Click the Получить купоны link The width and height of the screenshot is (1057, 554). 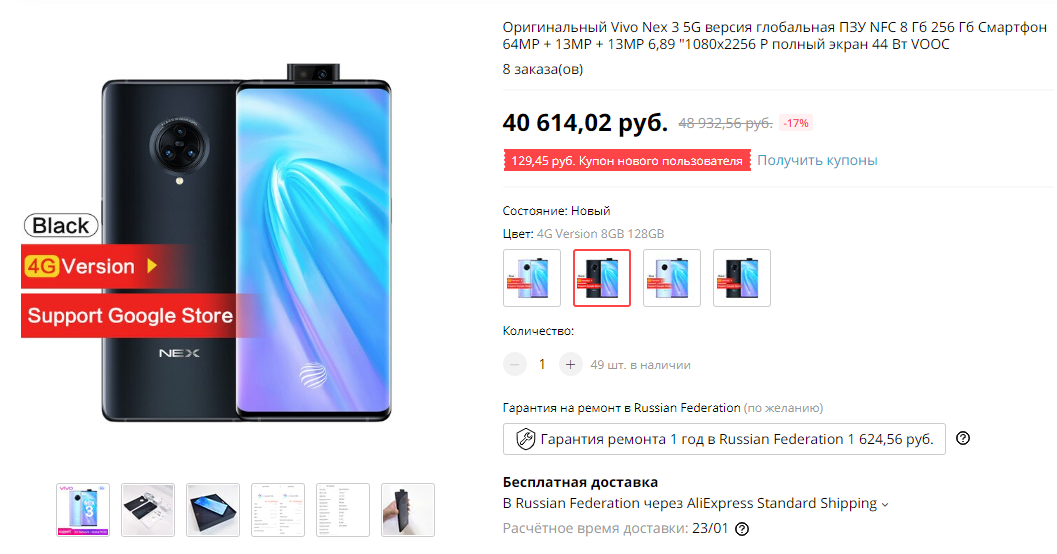coord(817,160)
